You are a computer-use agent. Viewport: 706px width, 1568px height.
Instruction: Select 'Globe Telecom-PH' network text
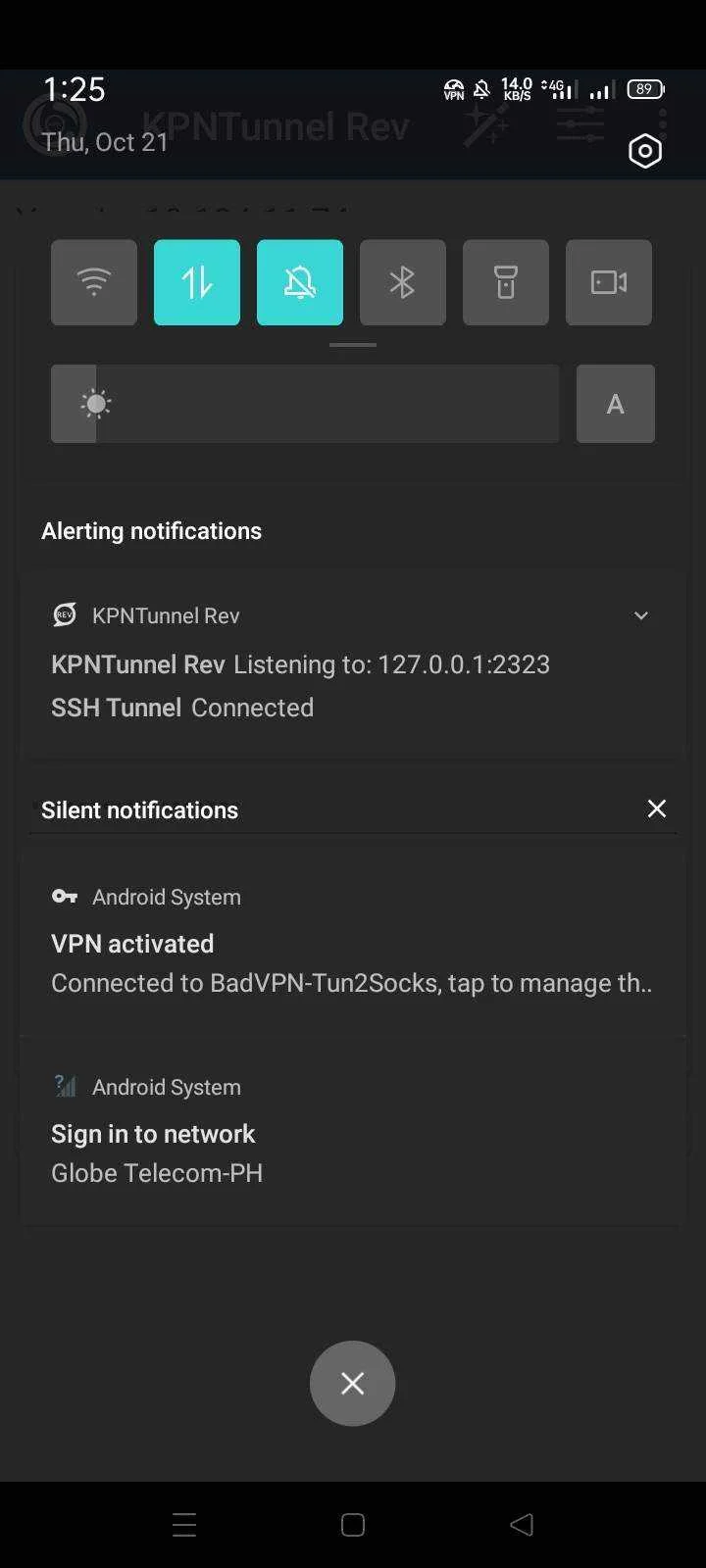click(157, 1173)
